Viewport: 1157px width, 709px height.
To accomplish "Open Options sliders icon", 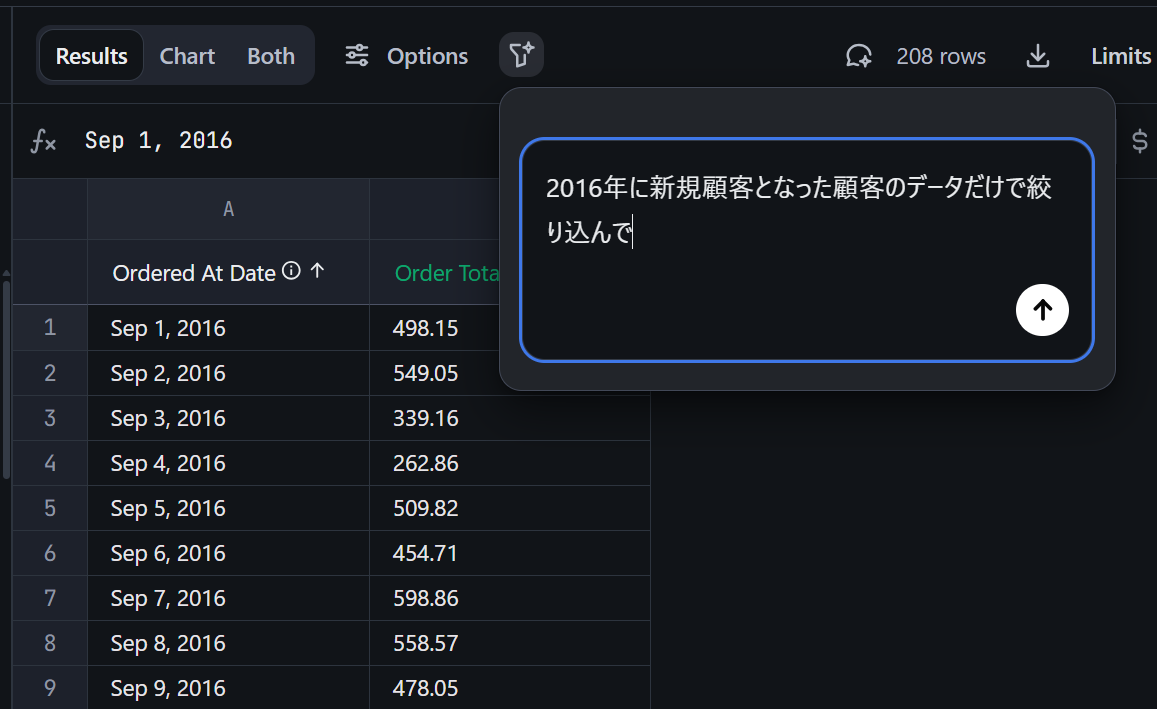I will click(x=357, y=56).
